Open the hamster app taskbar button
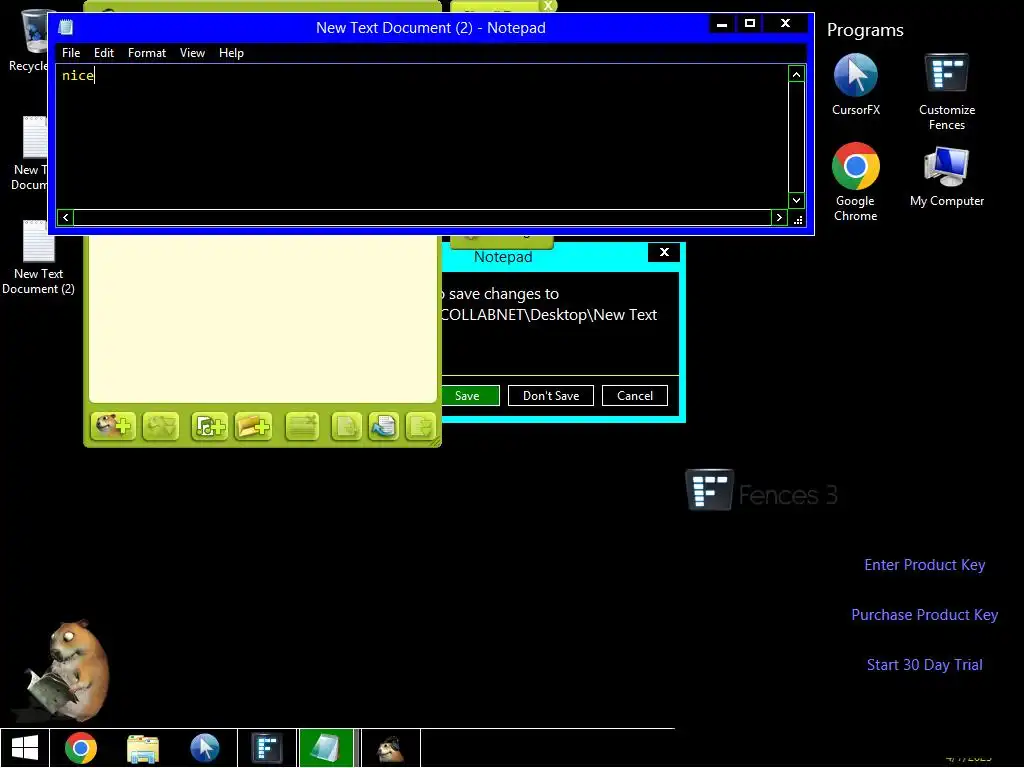Screen dimensions: 1024x768 point(391,748)
